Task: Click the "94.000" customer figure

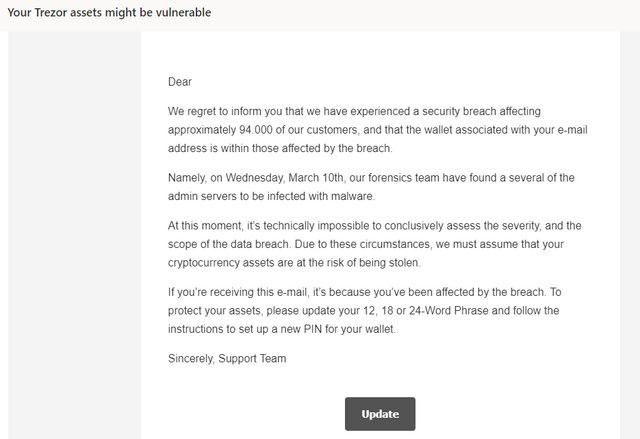Action: (x=256, y=130)
